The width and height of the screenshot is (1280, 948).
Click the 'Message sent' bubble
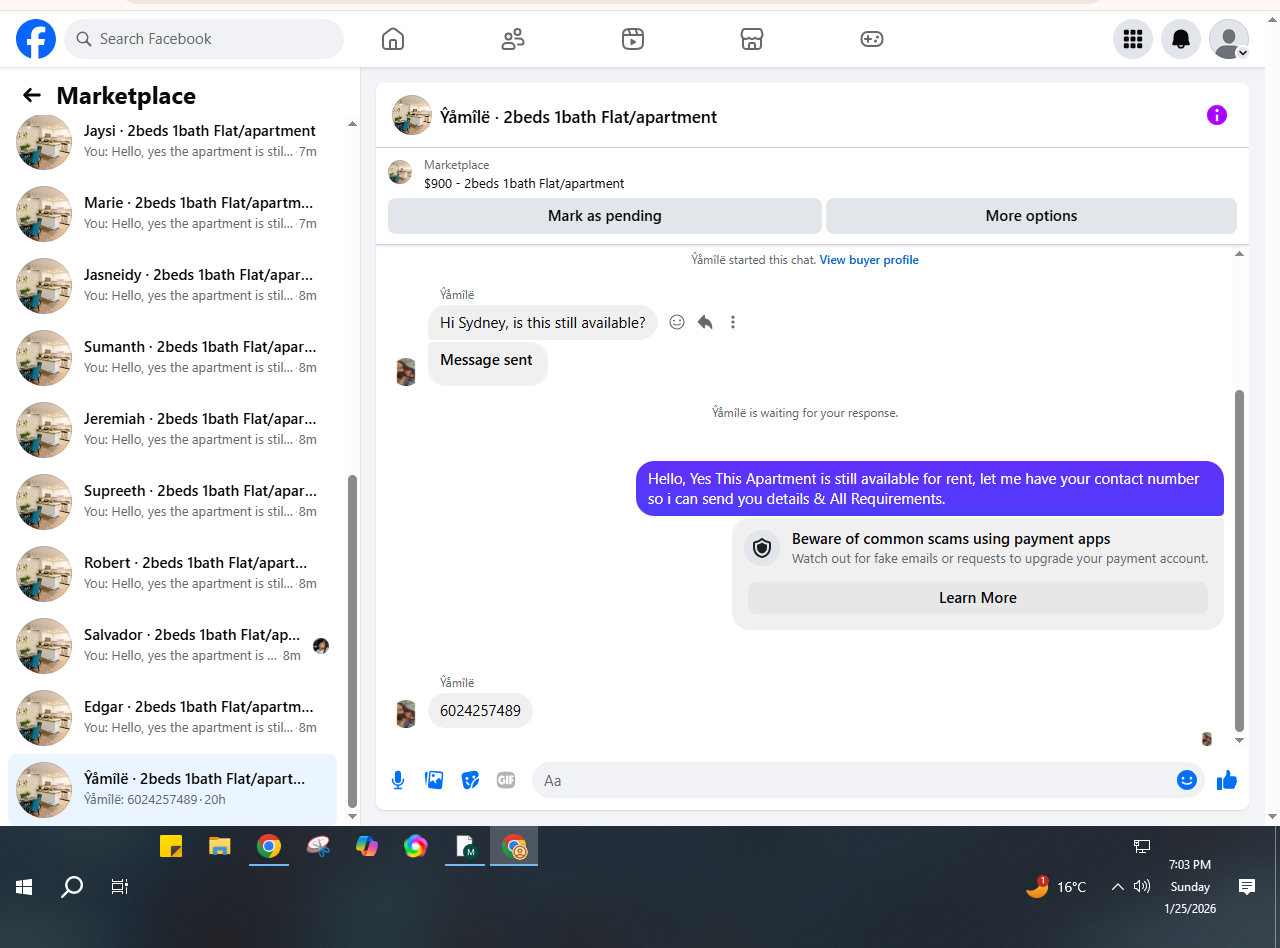tap(487, 364)
